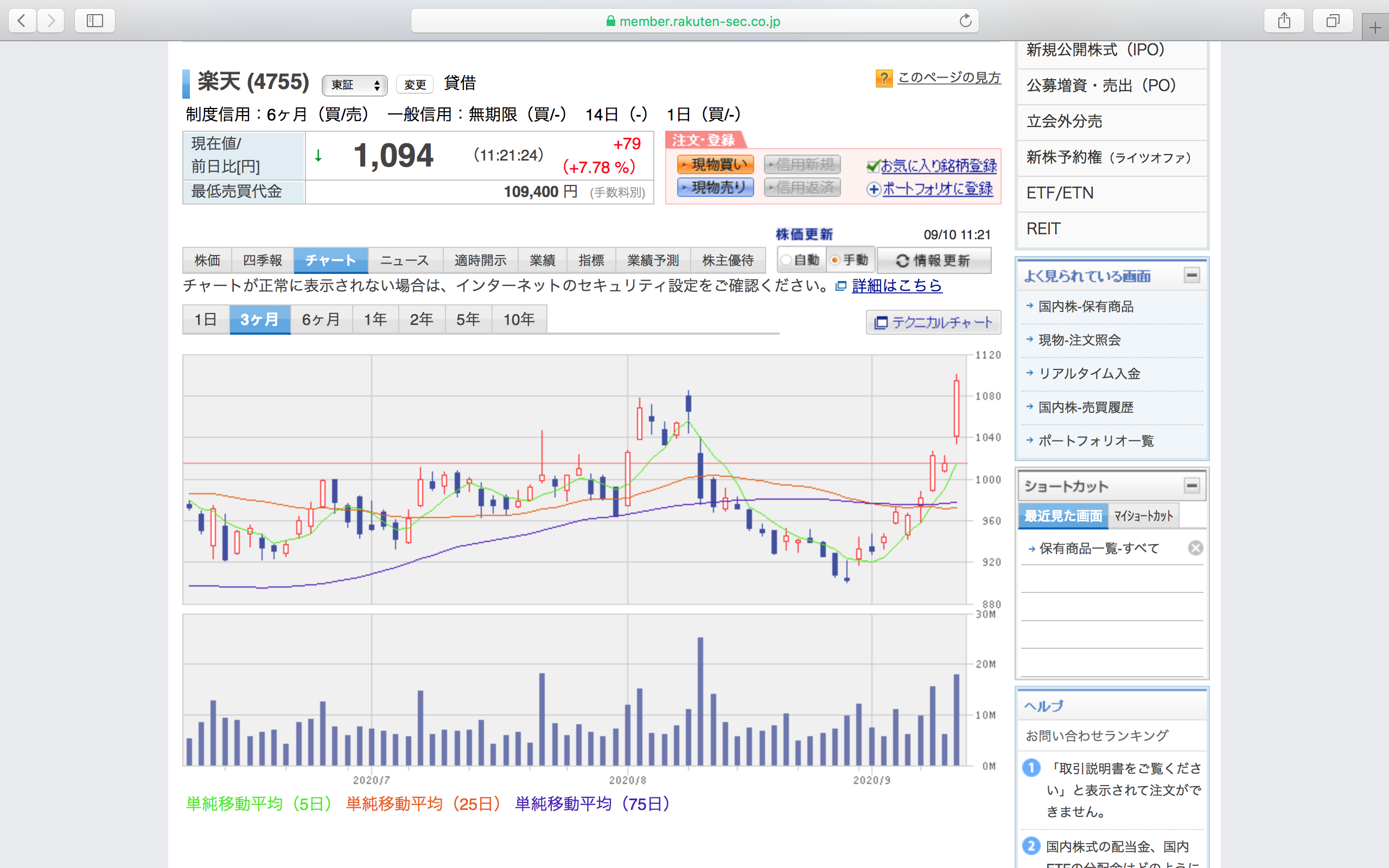Go to 現物-注文照会
This screenshot has width=1389, height=868.
point(1080,340)
